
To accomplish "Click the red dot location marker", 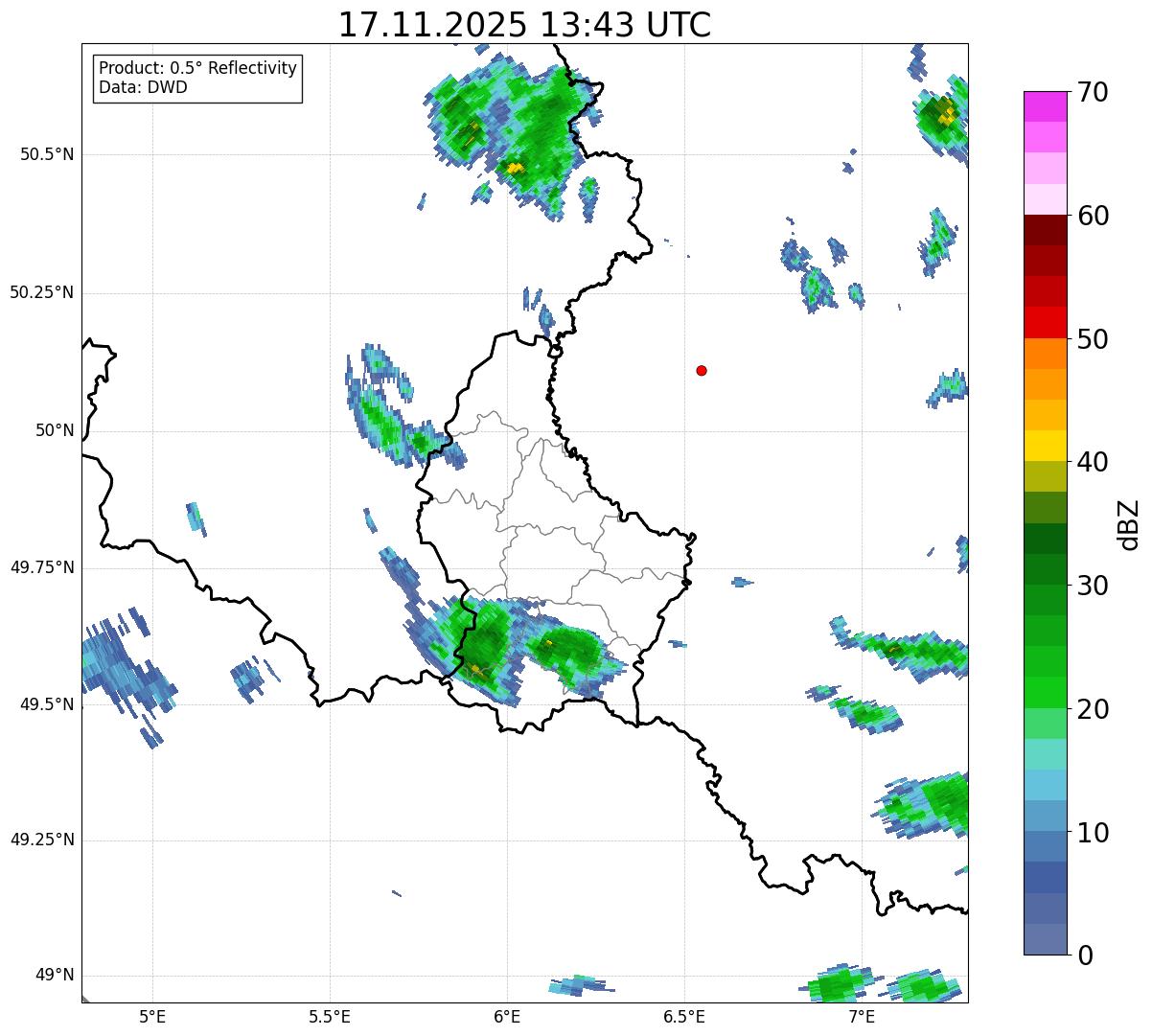I will 702,370.
